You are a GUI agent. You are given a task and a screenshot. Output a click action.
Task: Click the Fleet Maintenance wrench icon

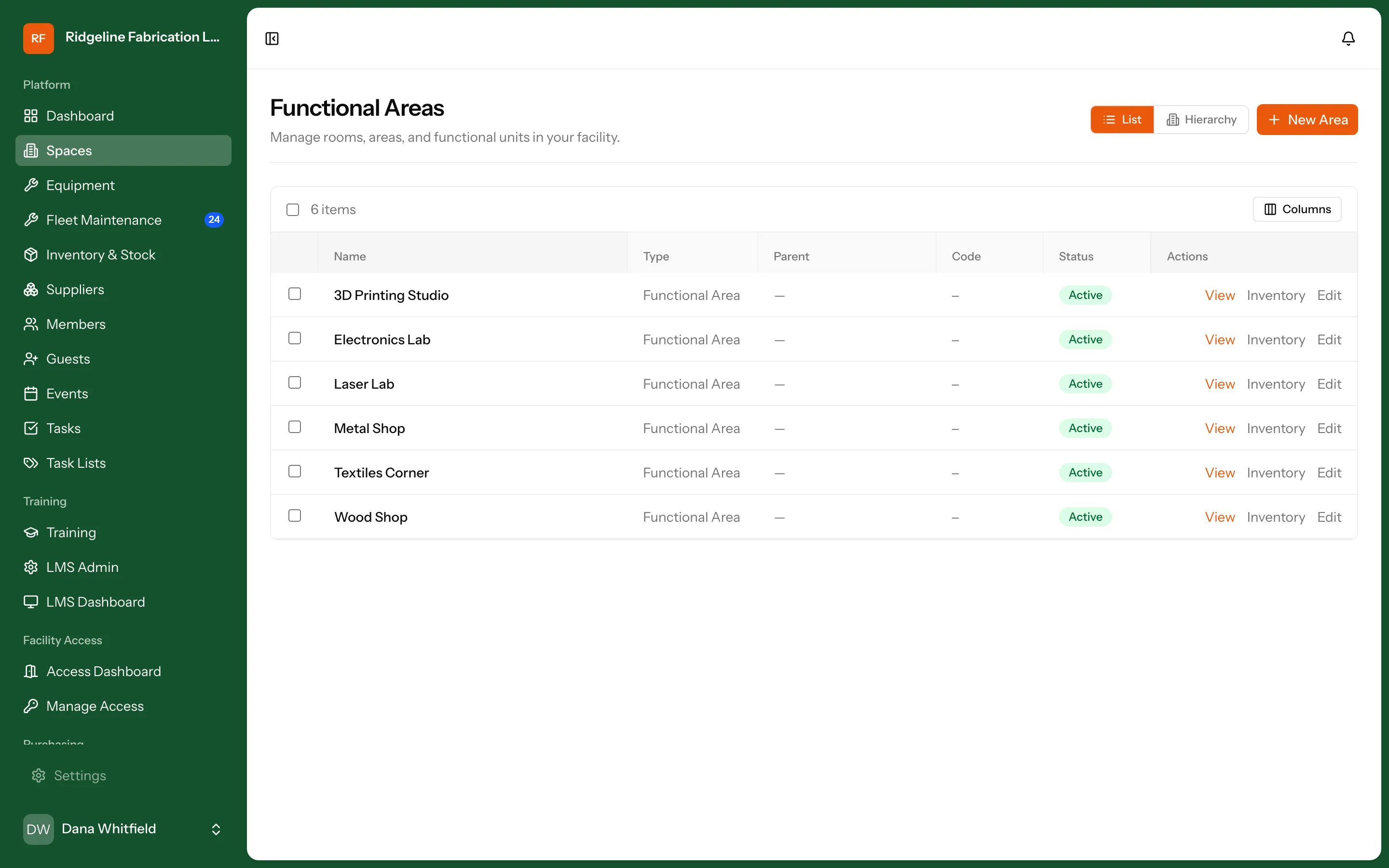(31, 220)
